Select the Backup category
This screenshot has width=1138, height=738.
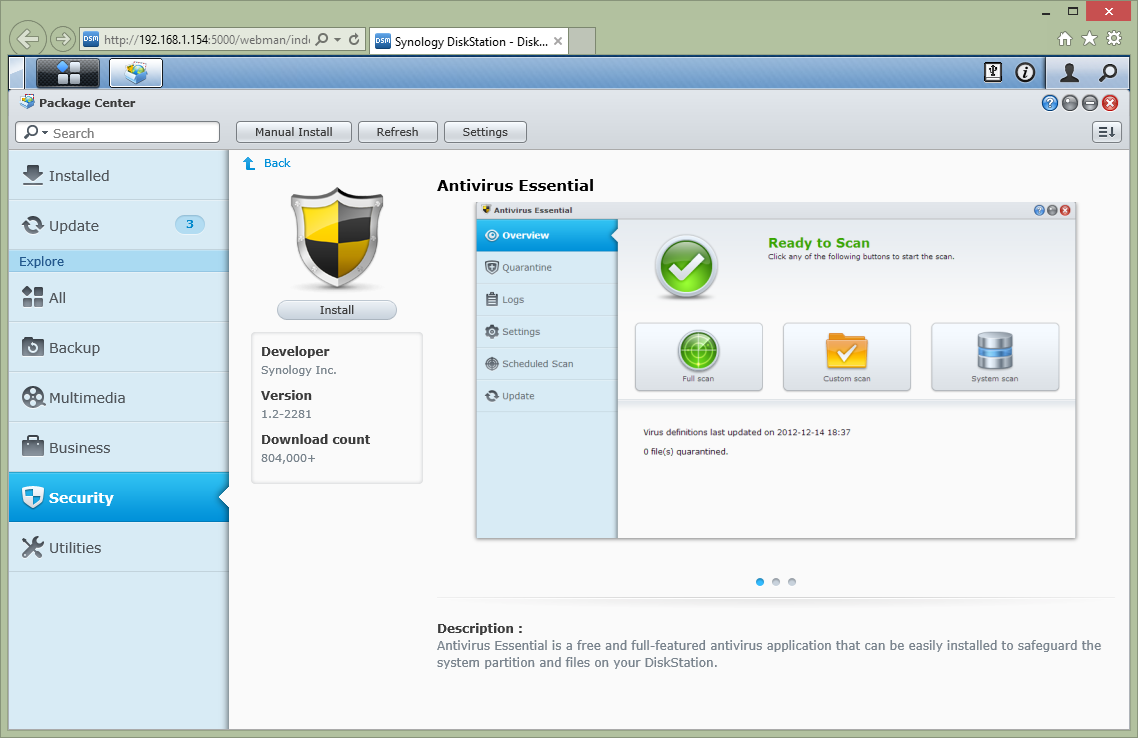[x=118, y=347]
